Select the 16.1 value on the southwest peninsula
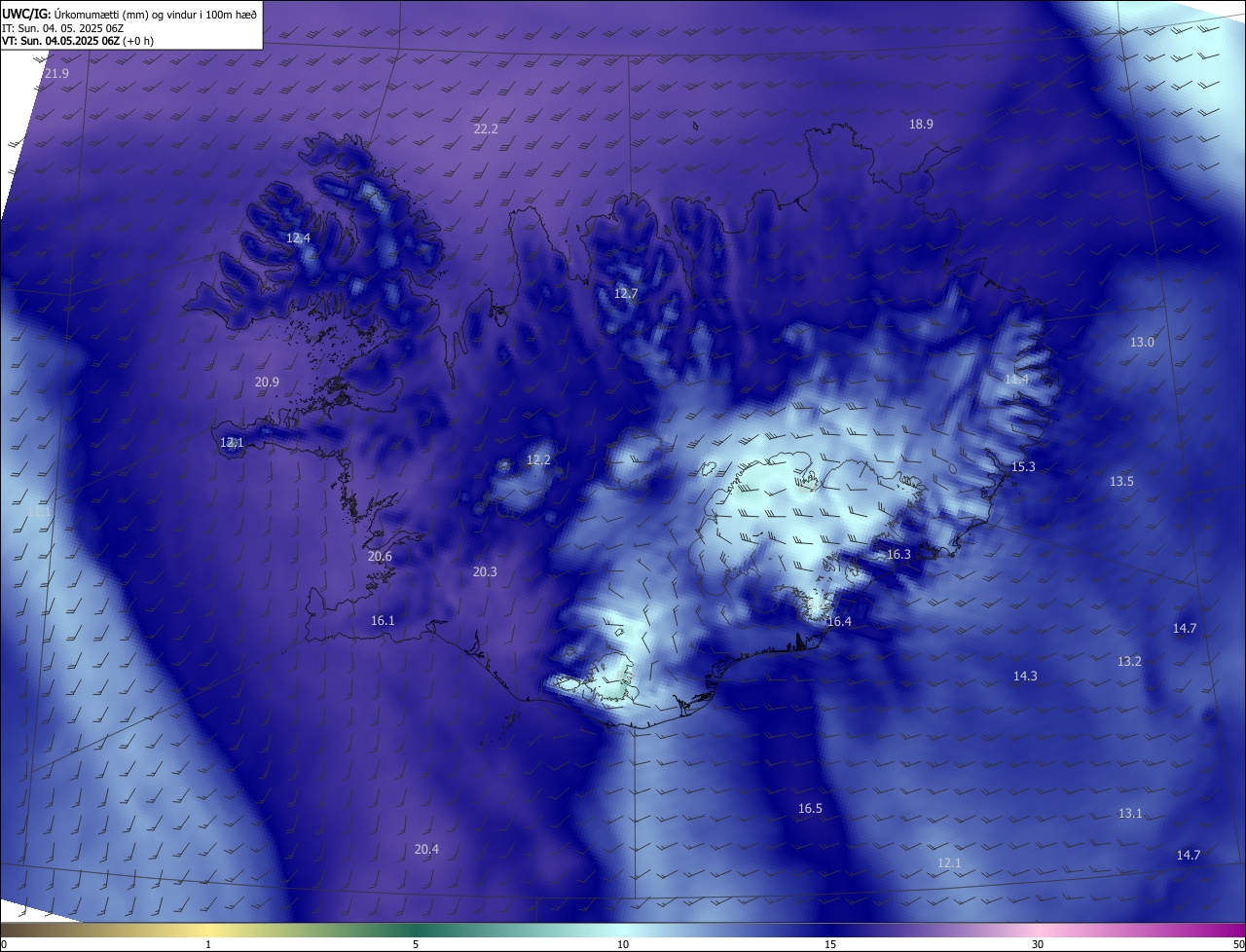This screenshot has height=952, width=1246. [383, 620]
